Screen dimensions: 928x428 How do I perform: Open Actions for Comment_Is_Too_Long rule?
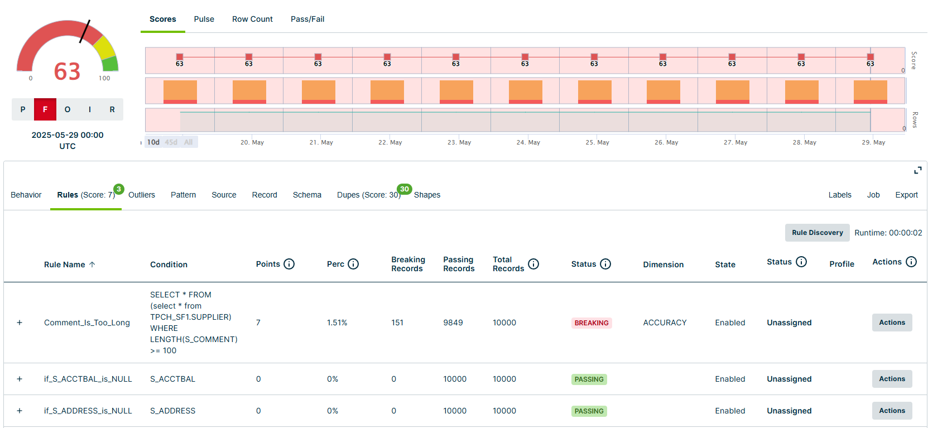[891, 323]
